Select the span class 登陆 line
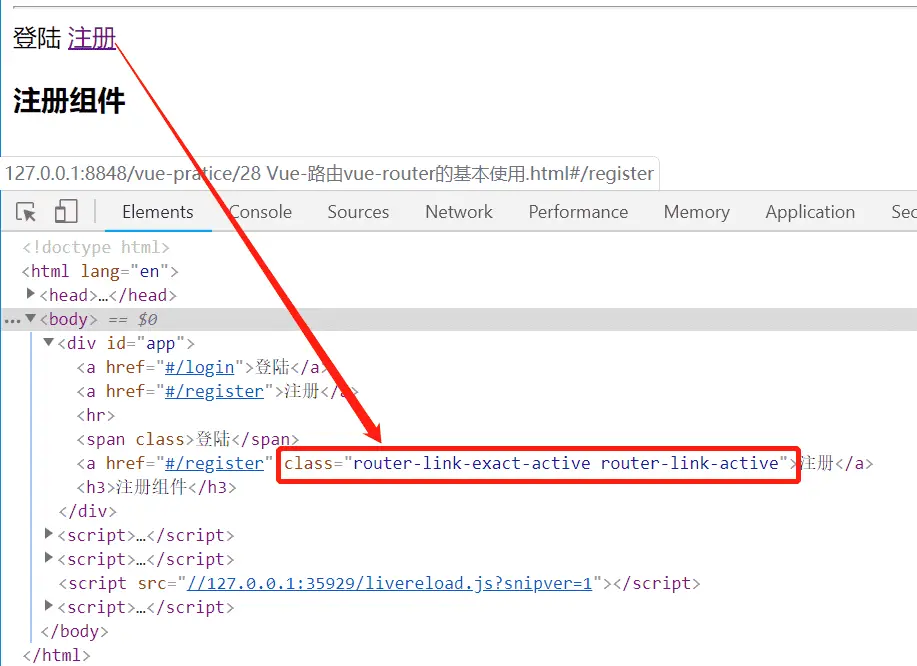This screenshot has width=917, height=666. (x=188, y=439)
